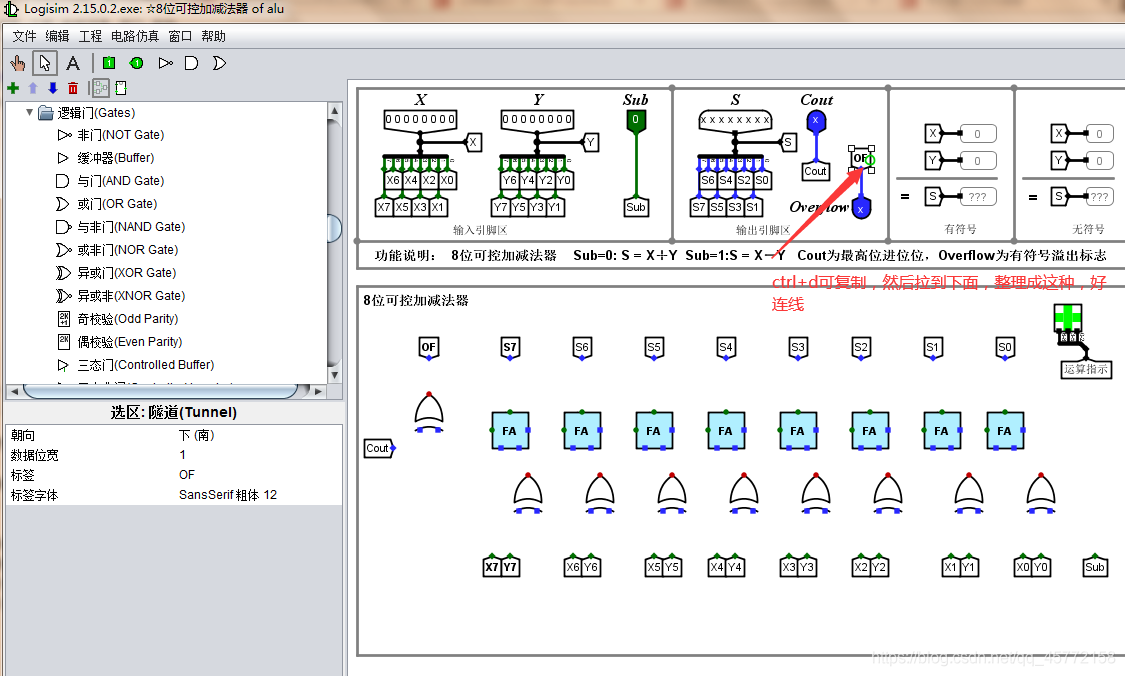
Task: Collapse the 逻辑门(Gates) folder
Action: [x=29, y=112]
